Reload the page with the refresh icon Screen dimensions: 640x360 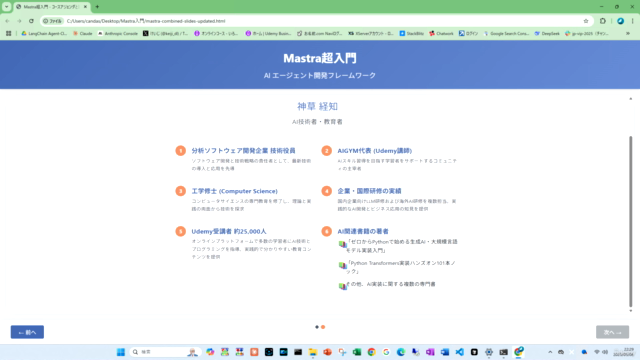pos(31,21)
